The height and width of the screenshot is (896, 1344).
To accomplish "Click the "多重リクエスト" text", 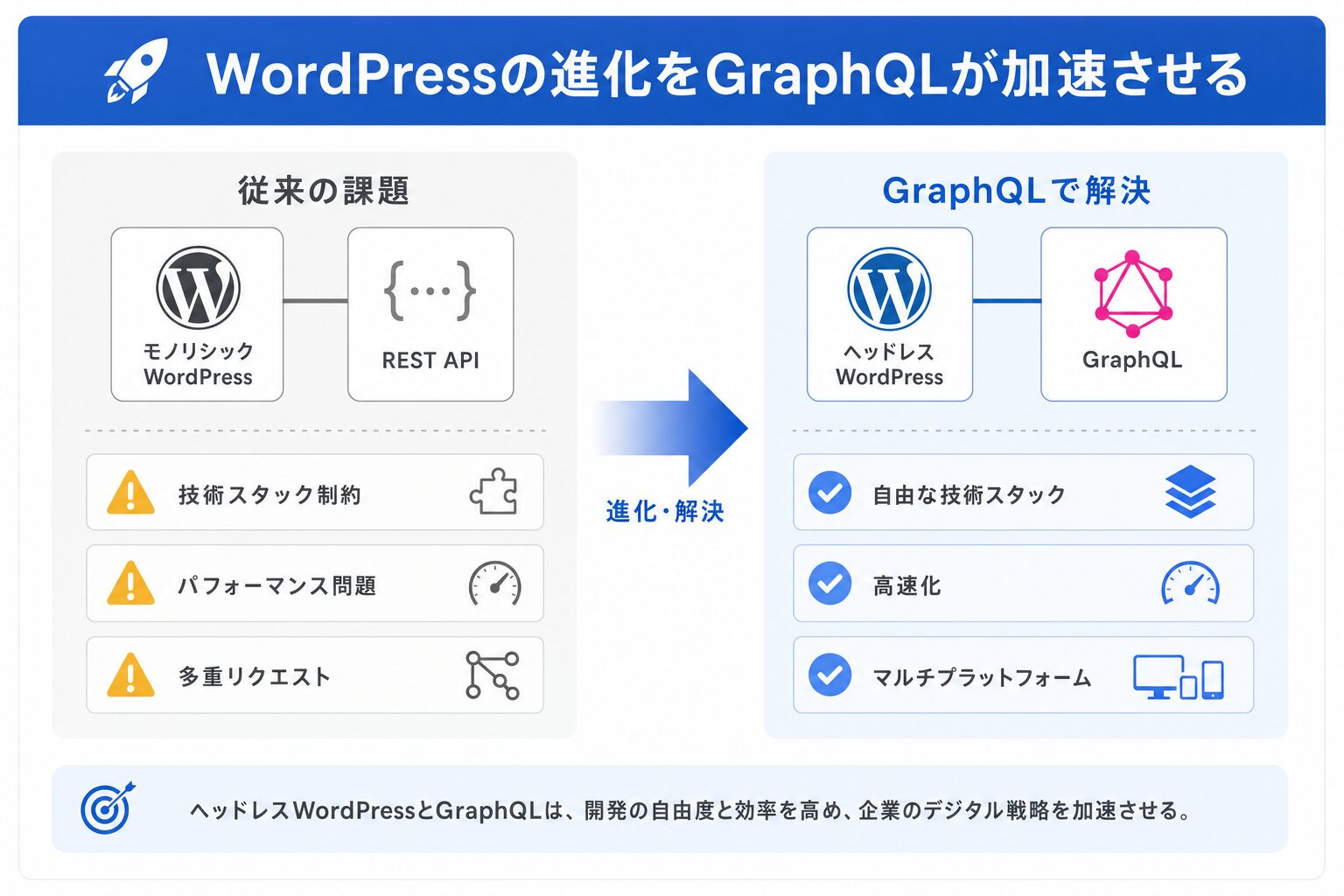I will pos(255,676).
